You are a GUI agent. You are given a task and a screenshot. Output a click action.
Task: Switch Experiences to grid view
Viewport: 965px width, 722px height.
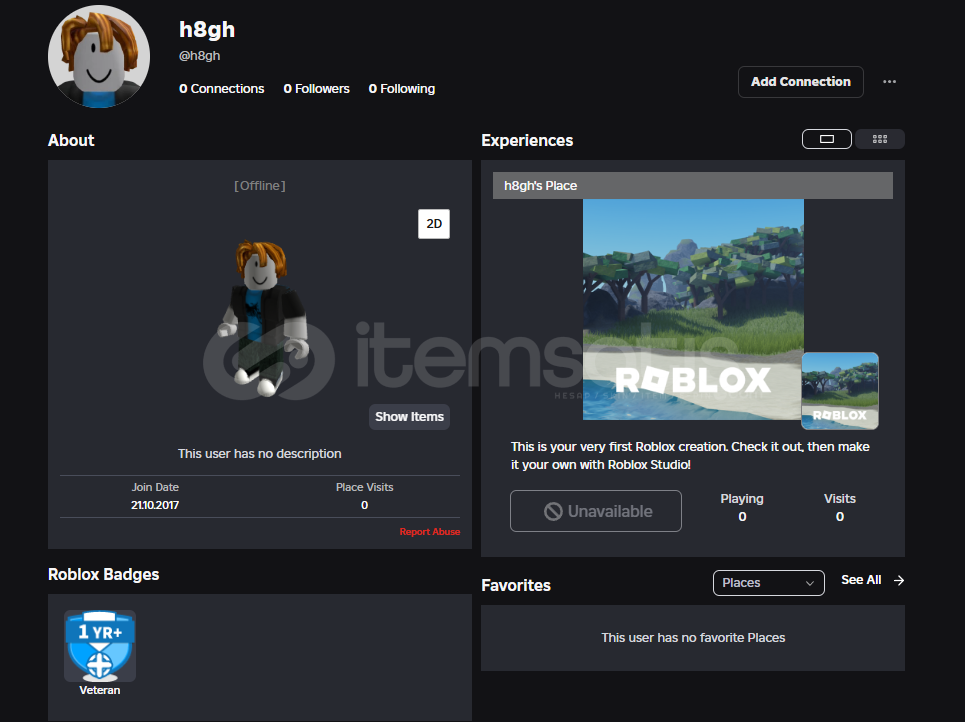point(880,139)
